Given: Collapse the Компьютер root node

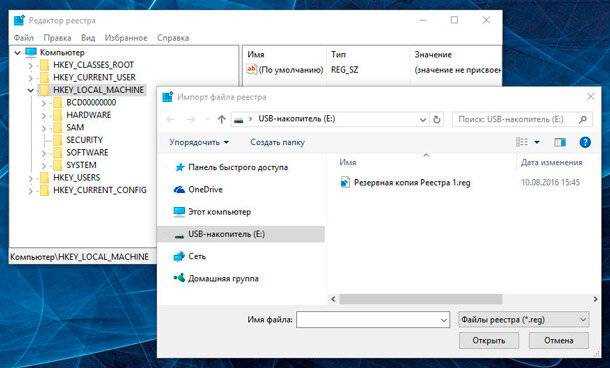Looking at the screenshot, I should click(18, 53).
